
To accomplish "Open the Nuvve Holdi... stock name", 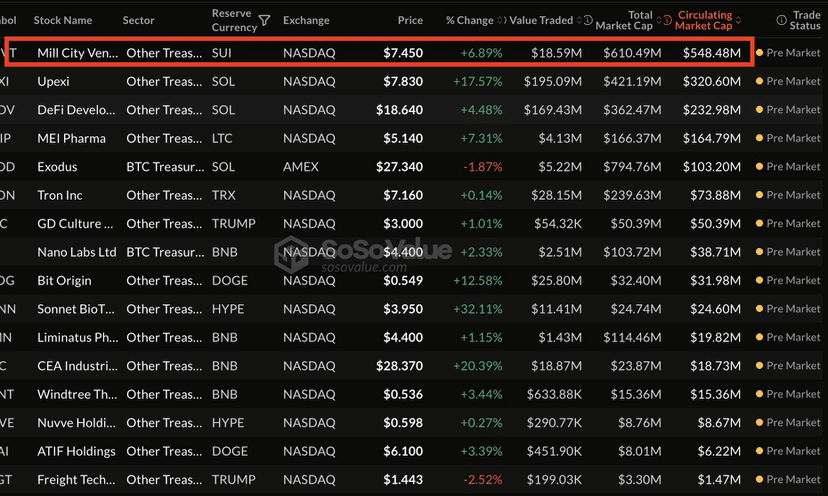I will point(76,423).
